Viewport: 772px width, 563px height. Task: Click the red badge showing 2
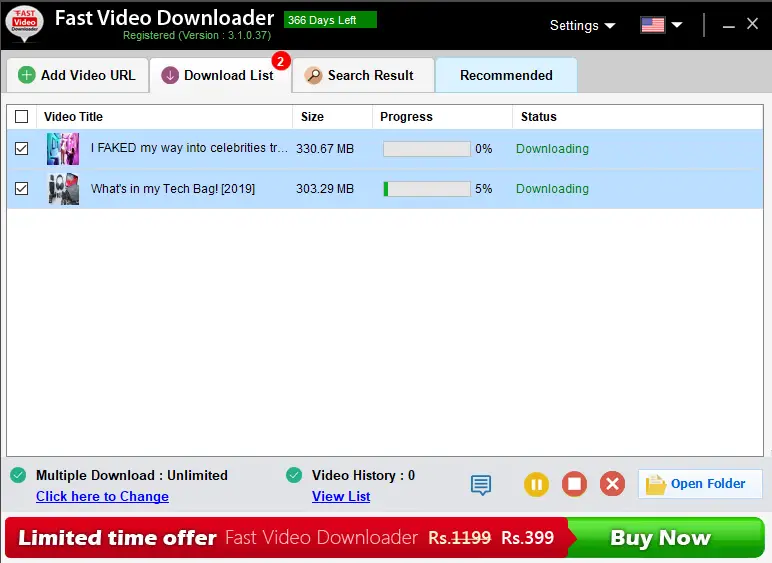pos(281,62)
